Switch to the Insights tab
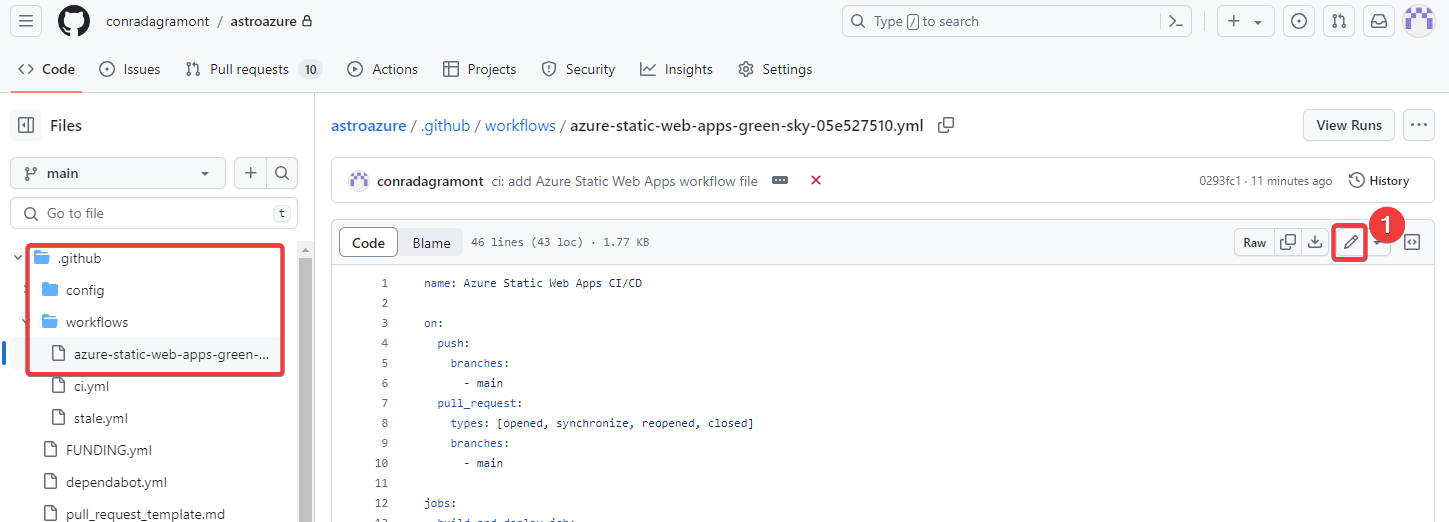Viewport: 1449px width, 522px height. click(x=677, y=69)
